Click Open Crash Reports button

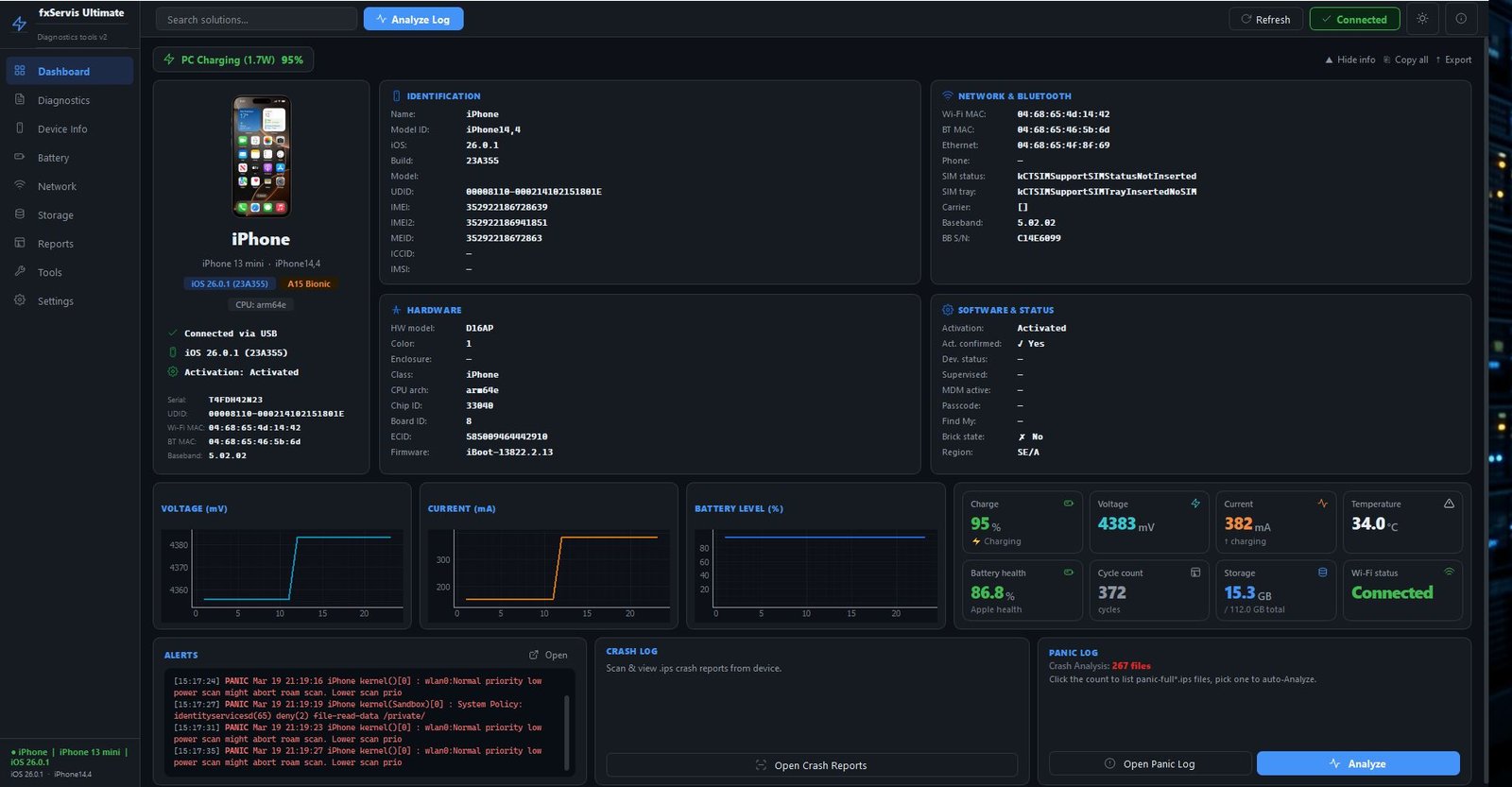tap(812, 765)
